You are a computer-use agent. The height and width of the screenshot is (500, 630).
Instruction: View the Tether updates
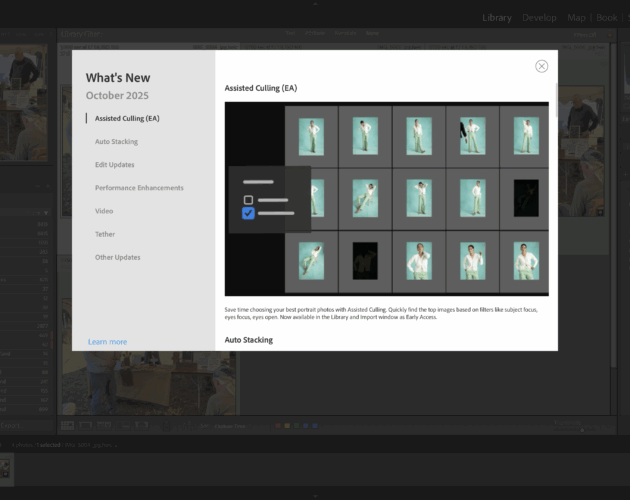coord(105,234)
